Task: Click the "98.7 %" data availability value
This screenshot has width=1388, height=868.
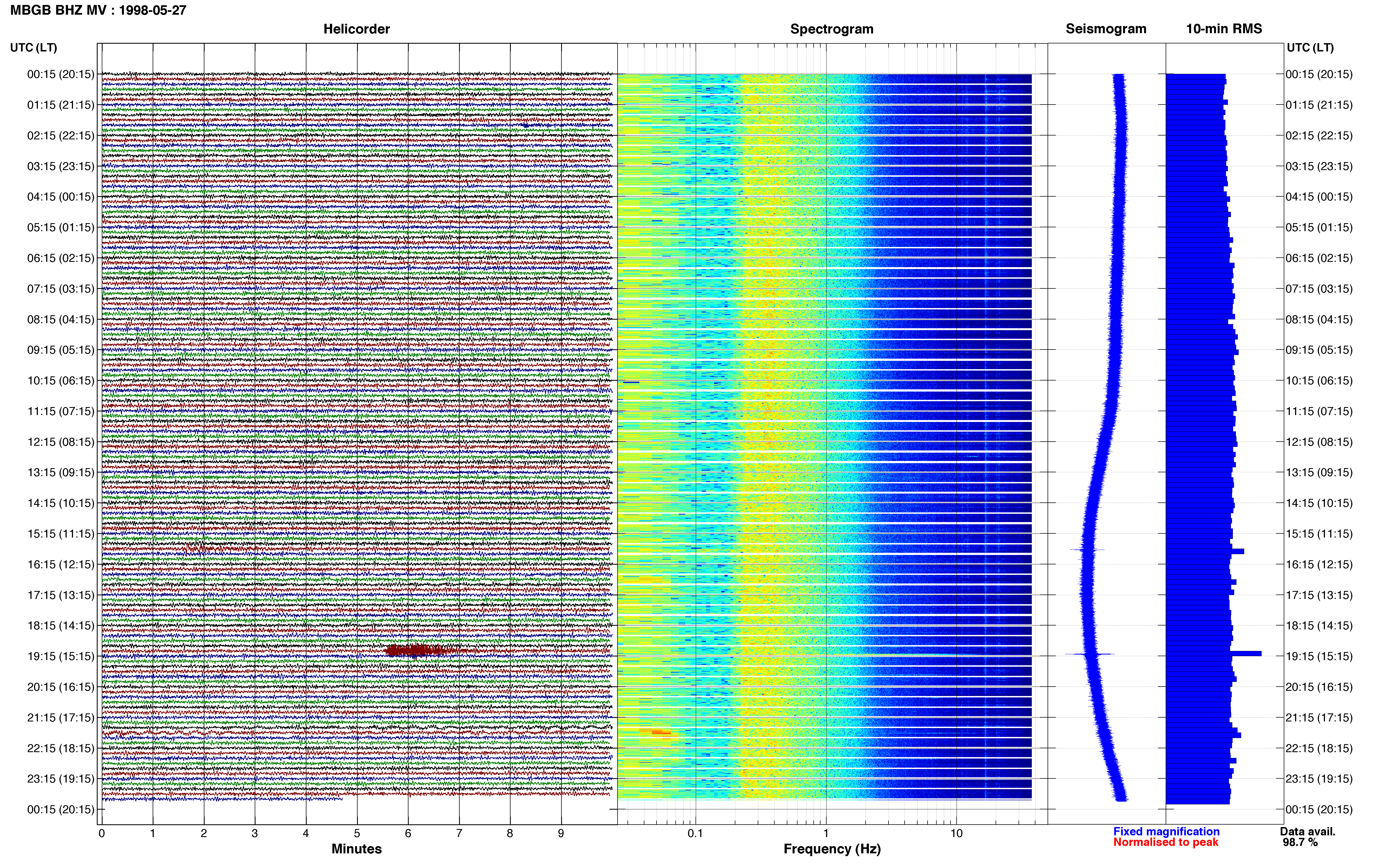Action: point(1300,842)
